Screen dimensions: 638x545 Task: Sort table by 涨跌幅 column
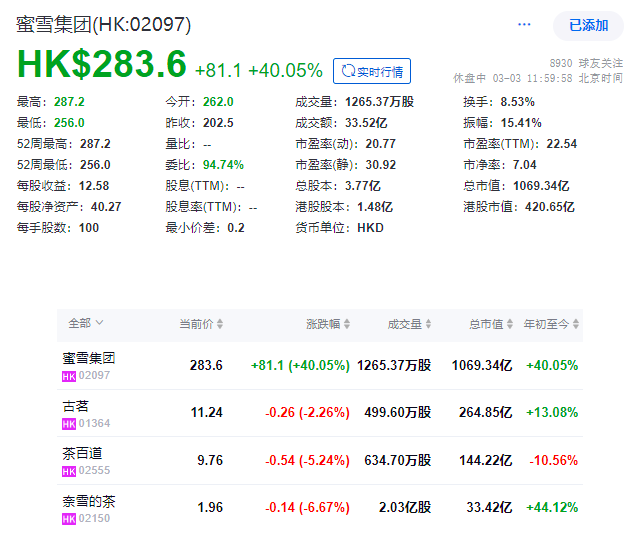328,324
